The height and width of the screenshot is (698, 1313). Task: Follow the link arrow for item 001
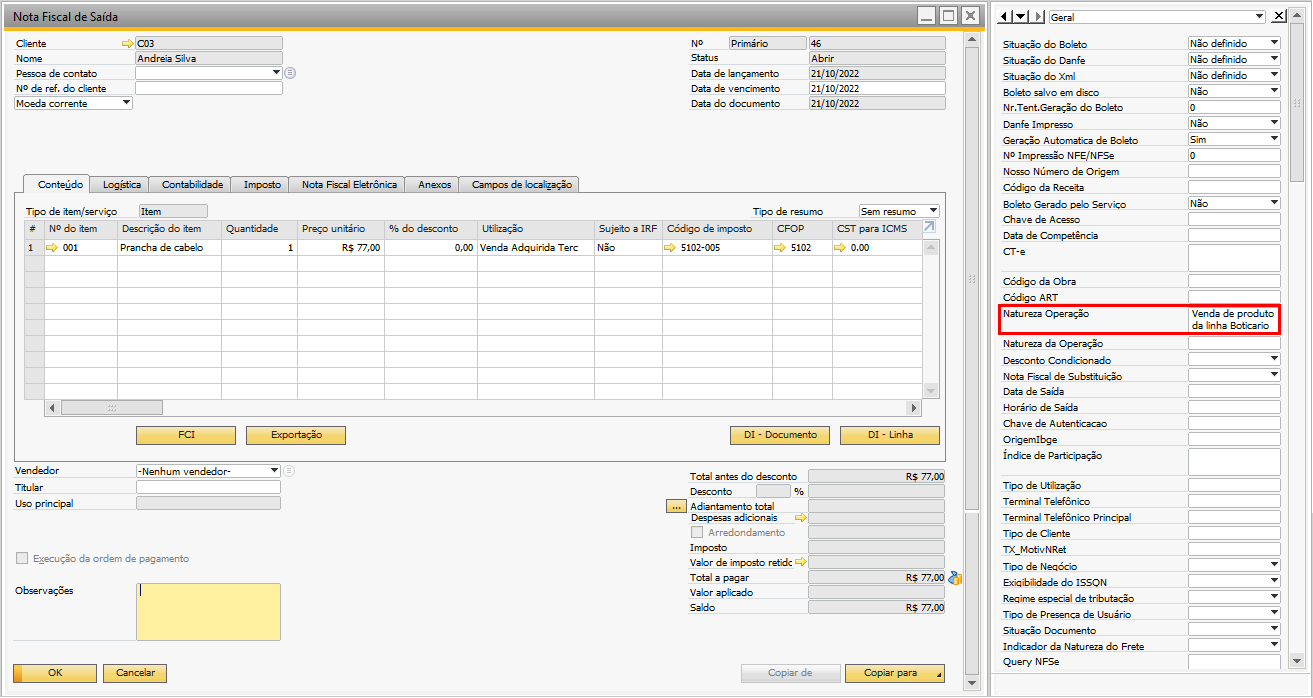point(52,248)
